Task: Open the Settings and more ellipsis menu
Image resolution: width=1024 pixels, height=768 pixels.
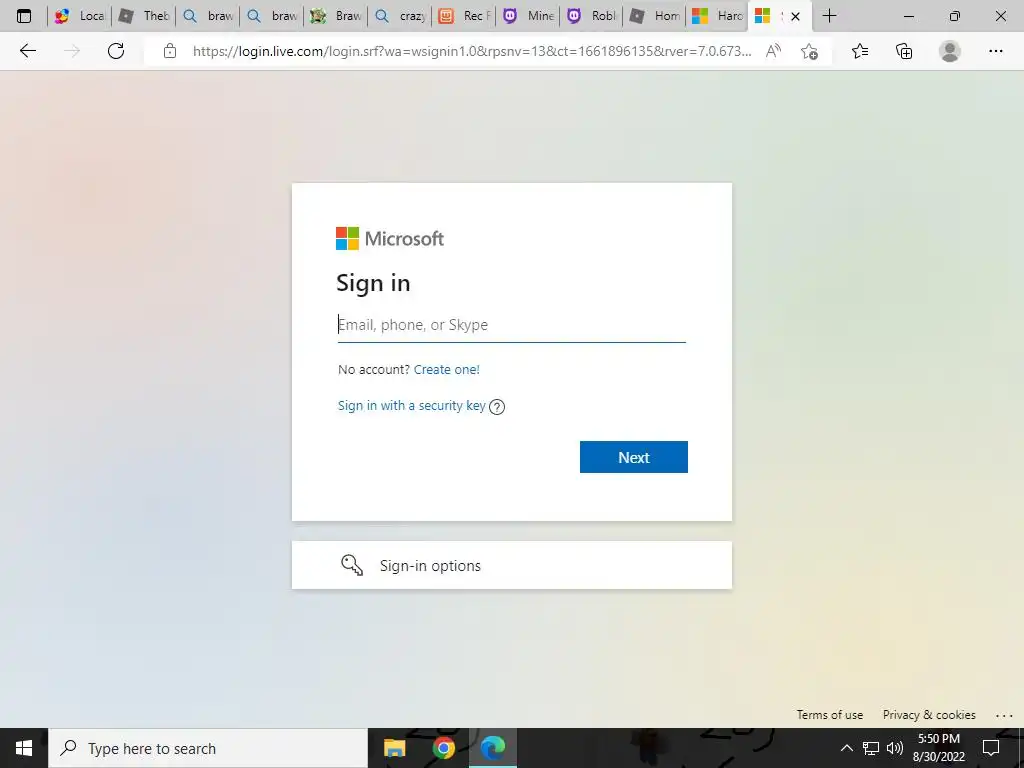Action: [995, 51]
